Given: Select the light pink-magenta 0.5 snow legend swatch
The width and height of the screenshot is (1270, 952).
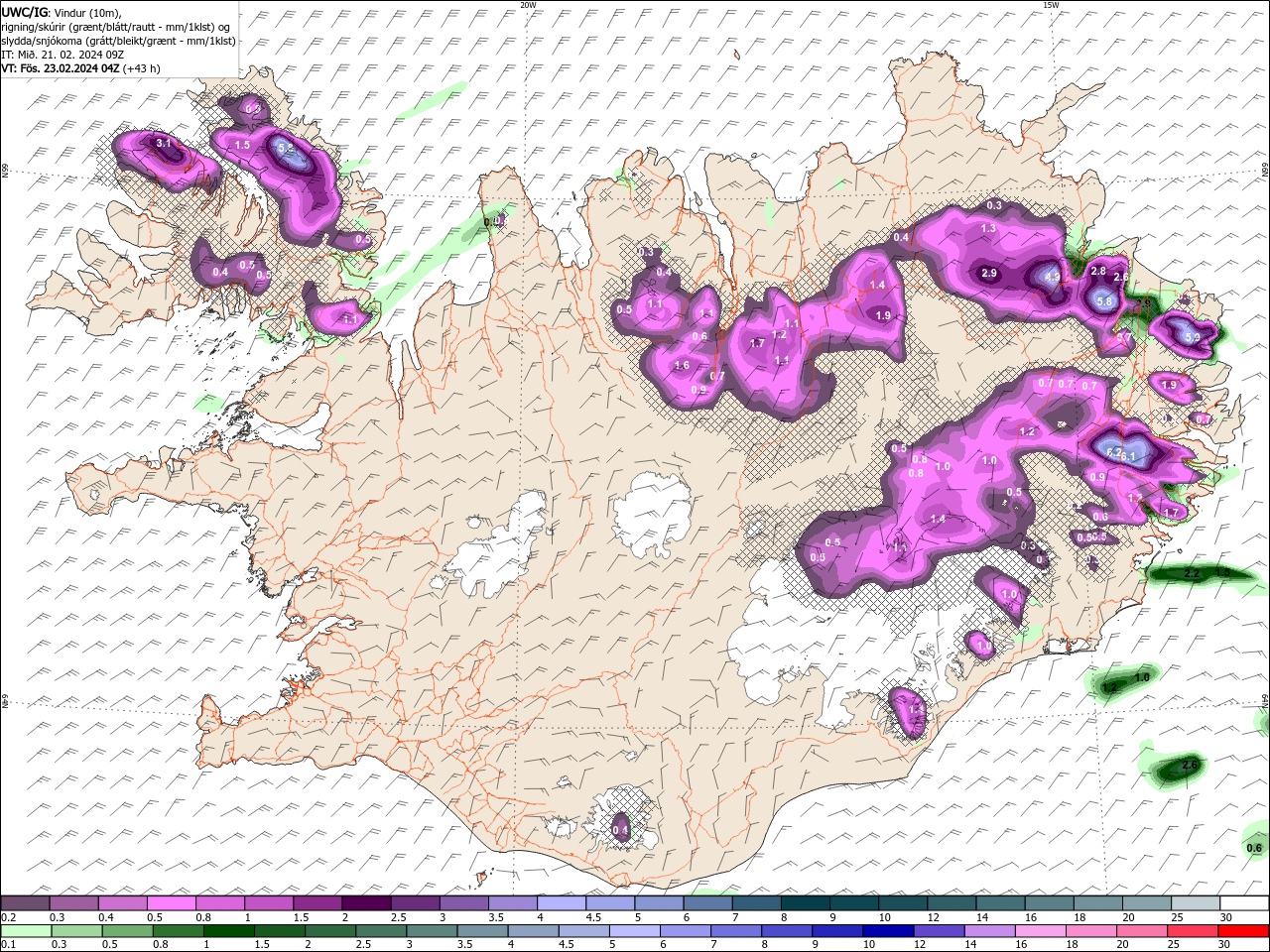Looking at the screenshot, I should click(171, 903).
